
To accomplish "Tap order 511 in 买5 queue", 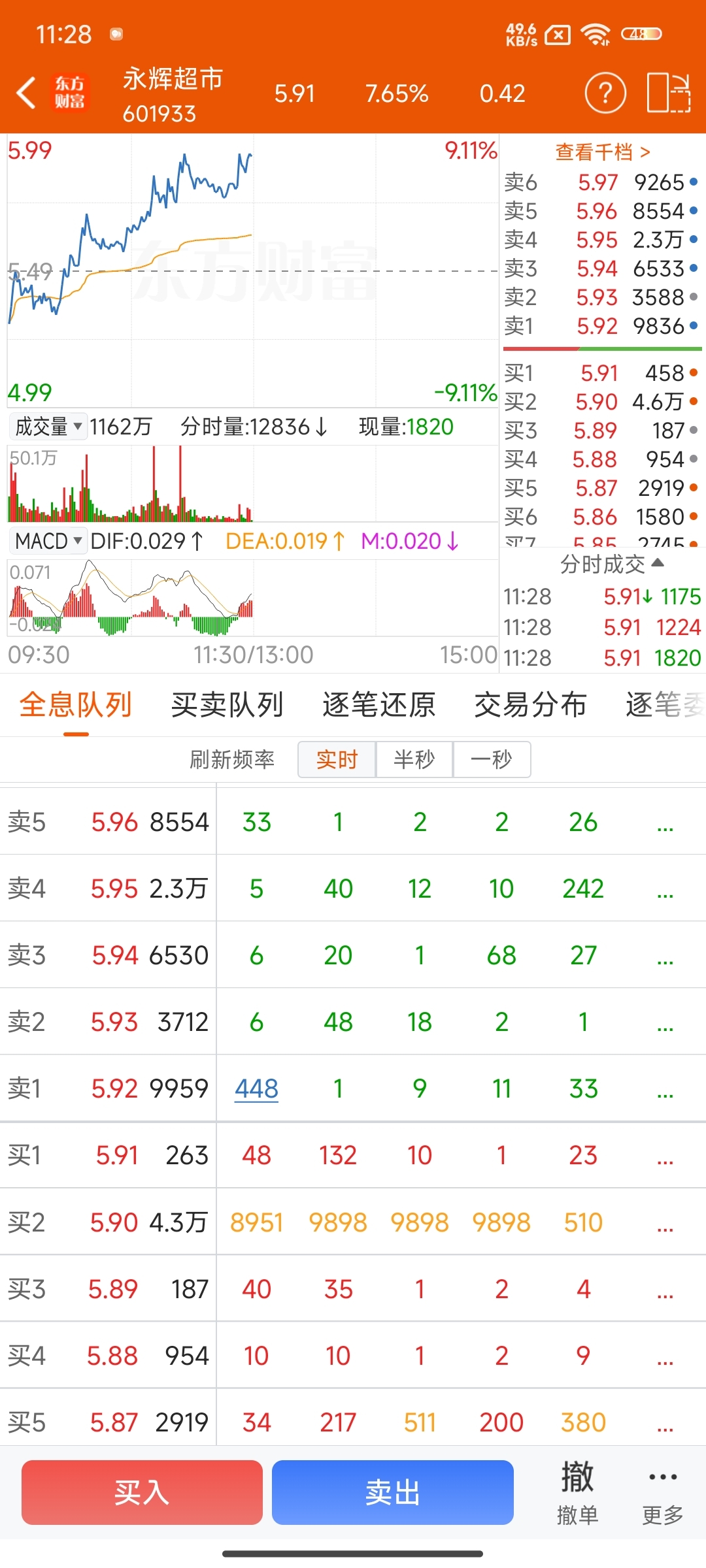I will 420,1422.
